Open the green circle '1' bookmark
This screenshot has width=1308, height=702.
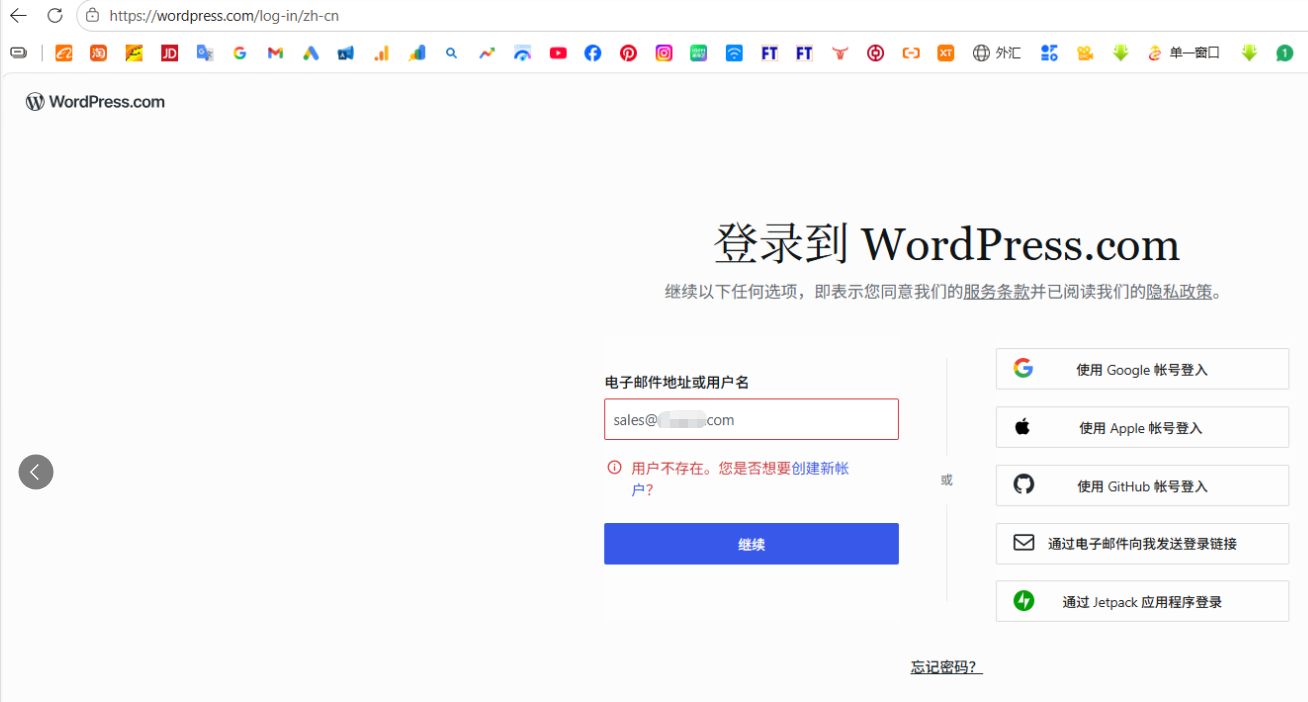(1285, 53)
